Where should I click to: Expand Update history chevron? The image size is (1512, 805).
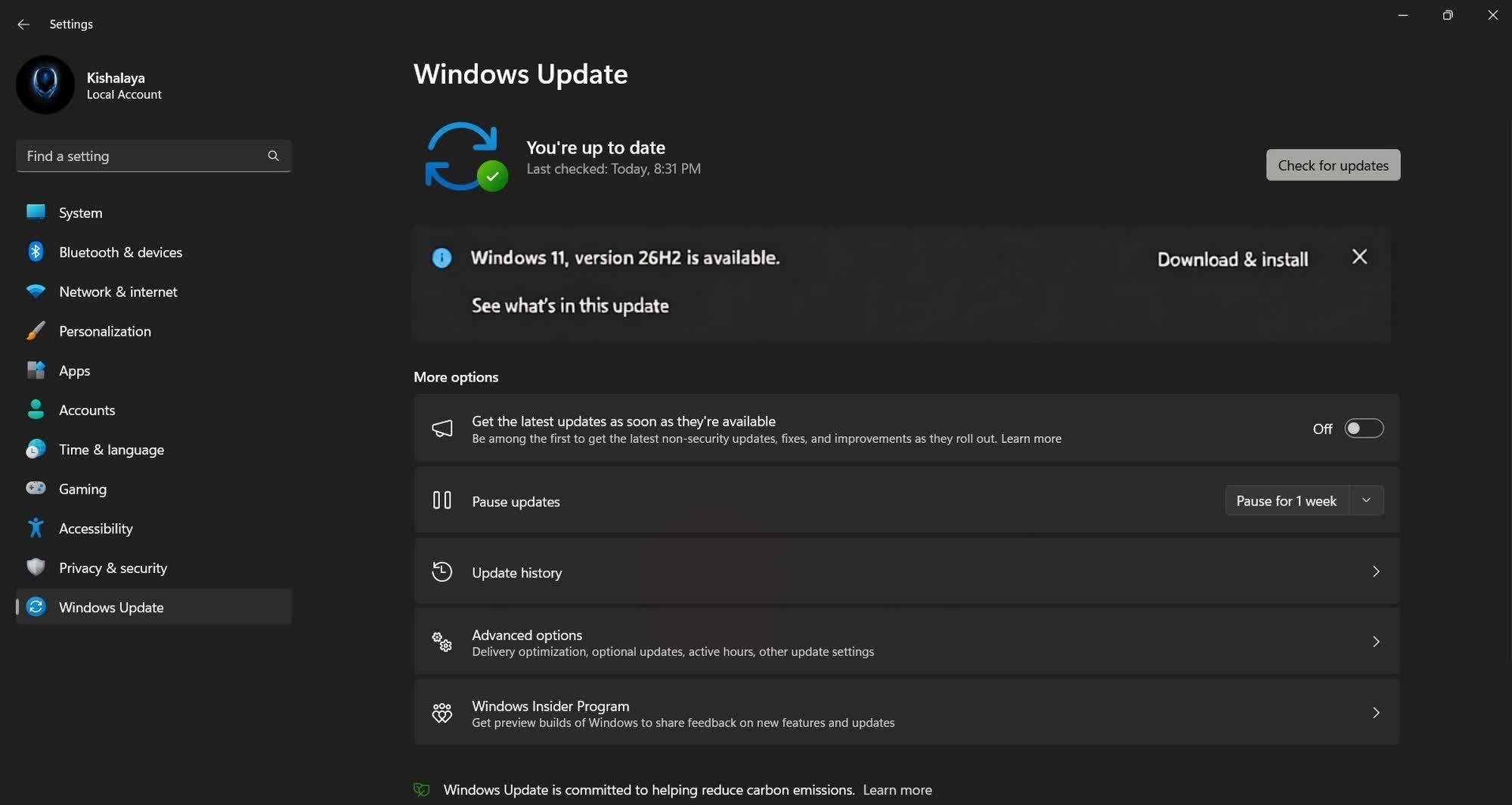tap(1376, 571)
